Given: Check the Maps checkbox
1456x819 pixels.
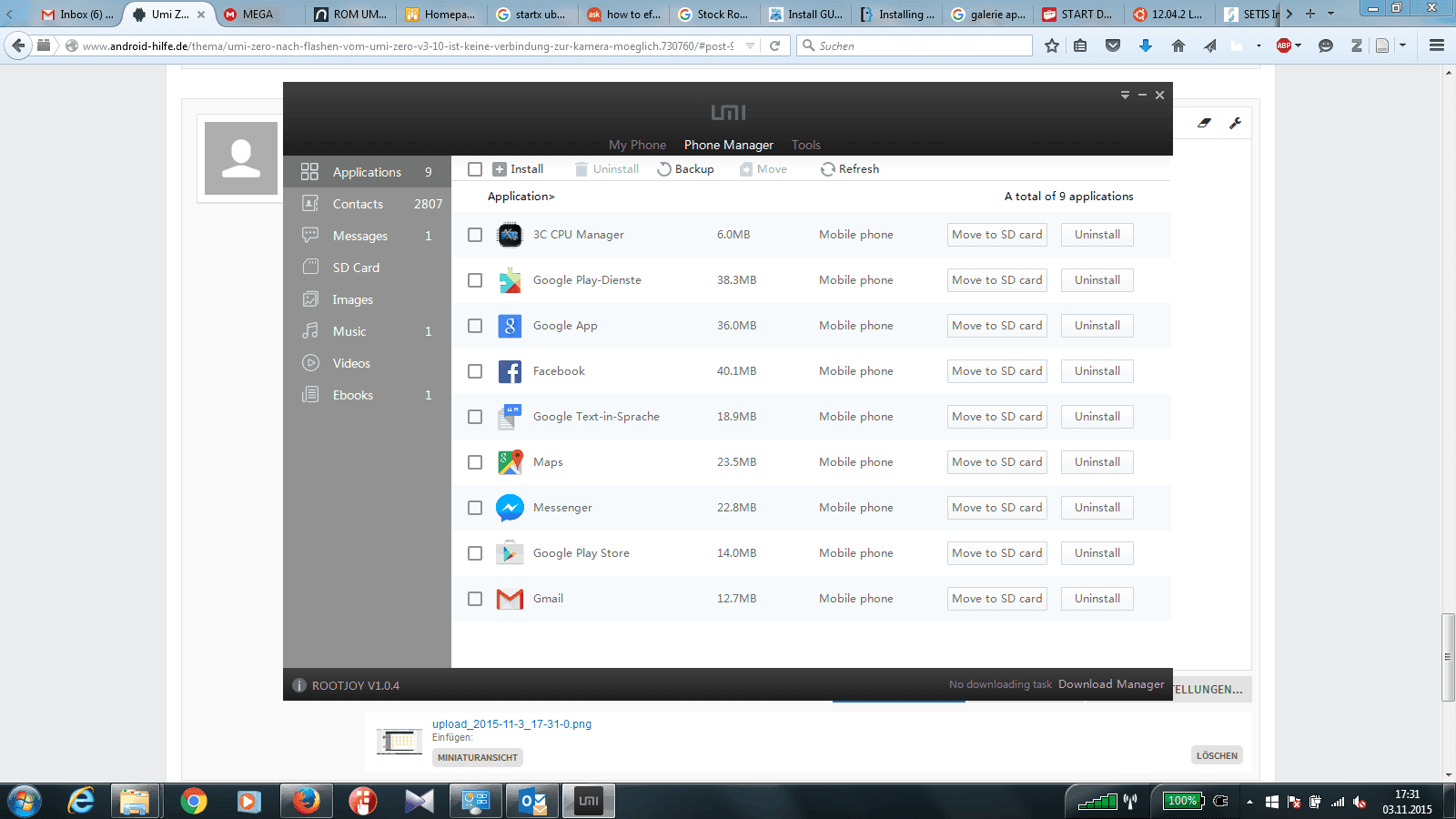Looking at the screenshot, I should (474, 462).
